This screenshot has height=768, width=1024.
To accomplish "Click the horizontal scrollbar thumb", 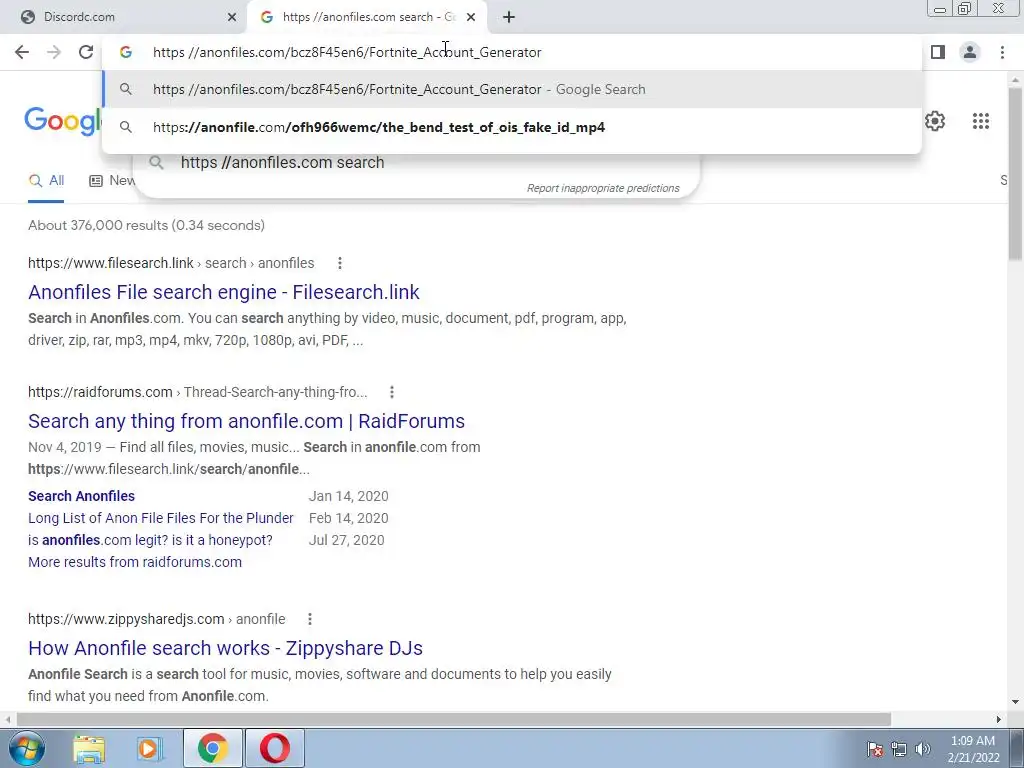I will 454,719.
